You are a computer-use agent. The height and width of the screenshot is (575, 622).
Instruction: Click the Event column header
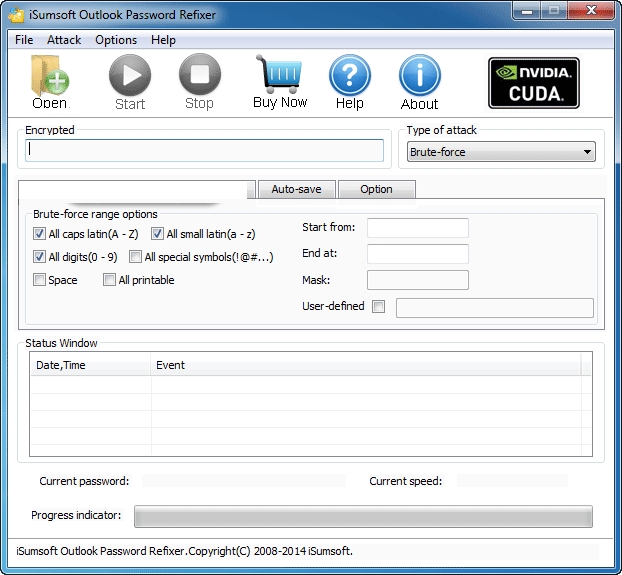pos(366,365)
